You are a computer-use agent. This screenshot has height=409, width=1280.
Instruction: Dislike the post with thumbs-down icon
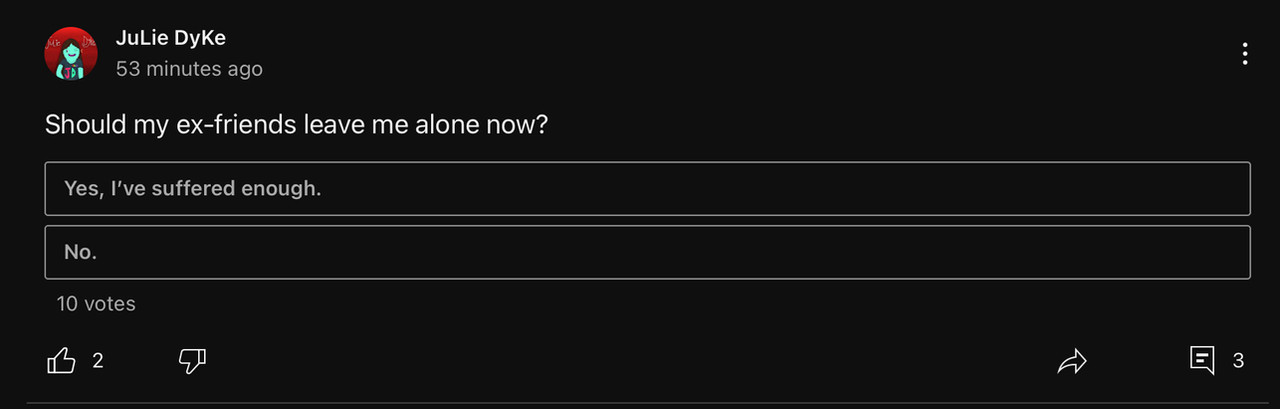[192, 361]
